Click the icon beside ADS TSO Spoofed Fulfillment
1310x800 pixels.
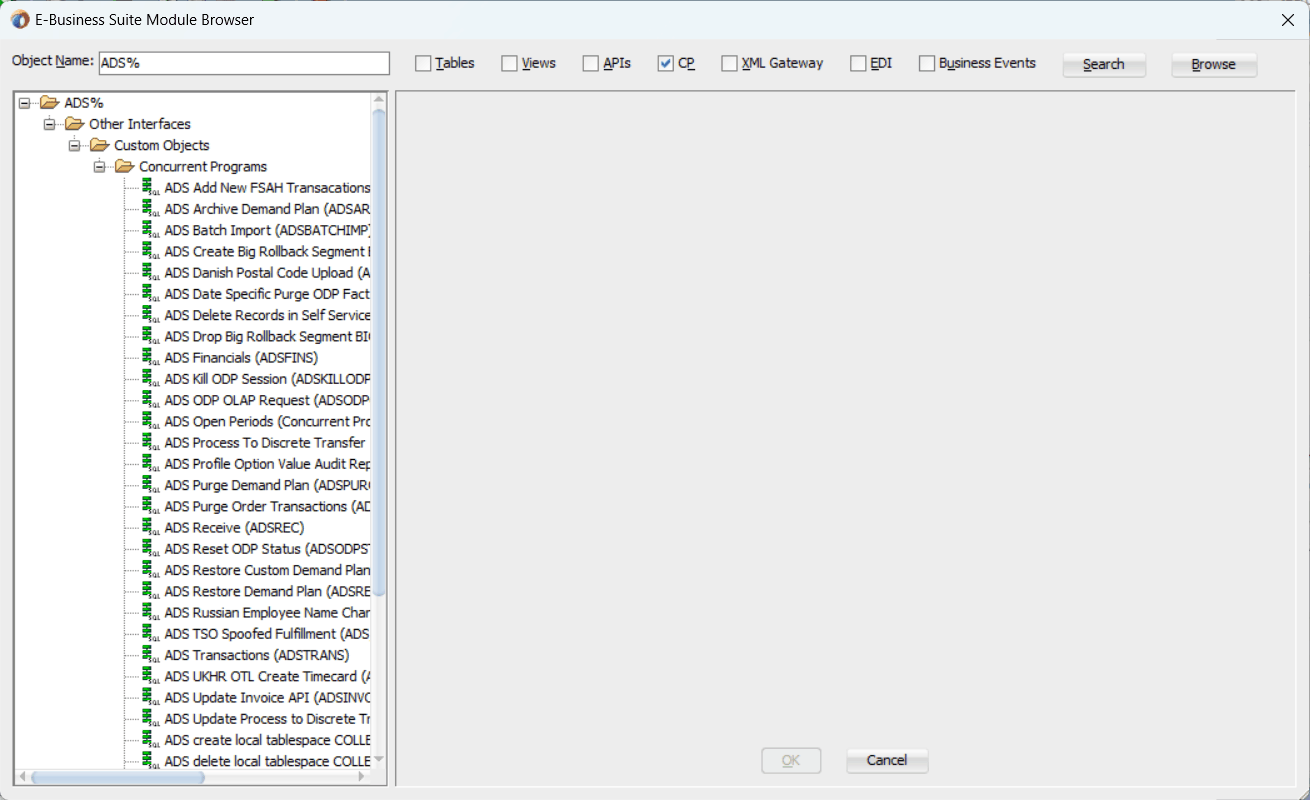pos(151,634)
